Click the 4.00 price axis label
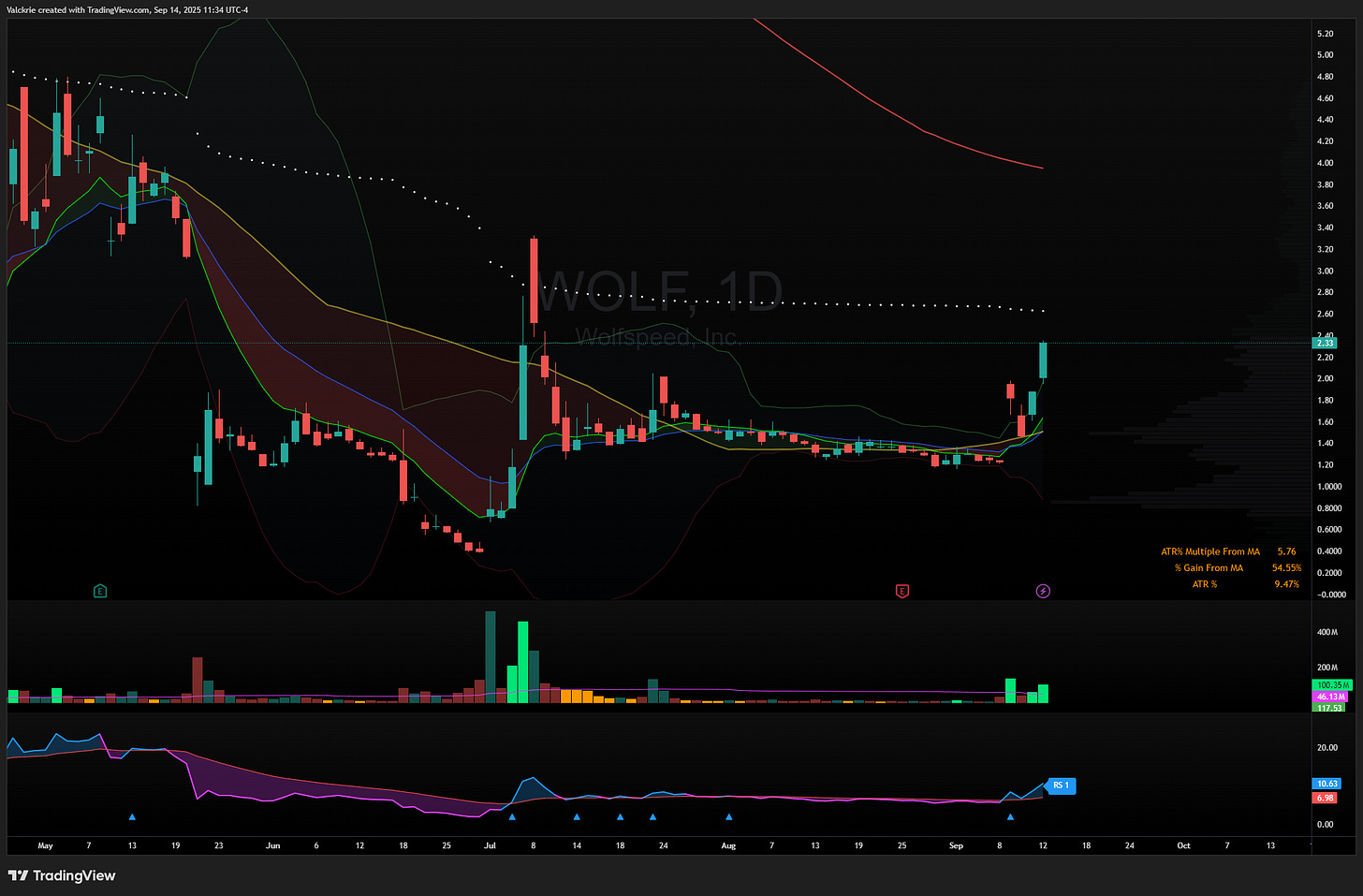Viewport: 1363px width, 896px height. (x=1326, y=163)
